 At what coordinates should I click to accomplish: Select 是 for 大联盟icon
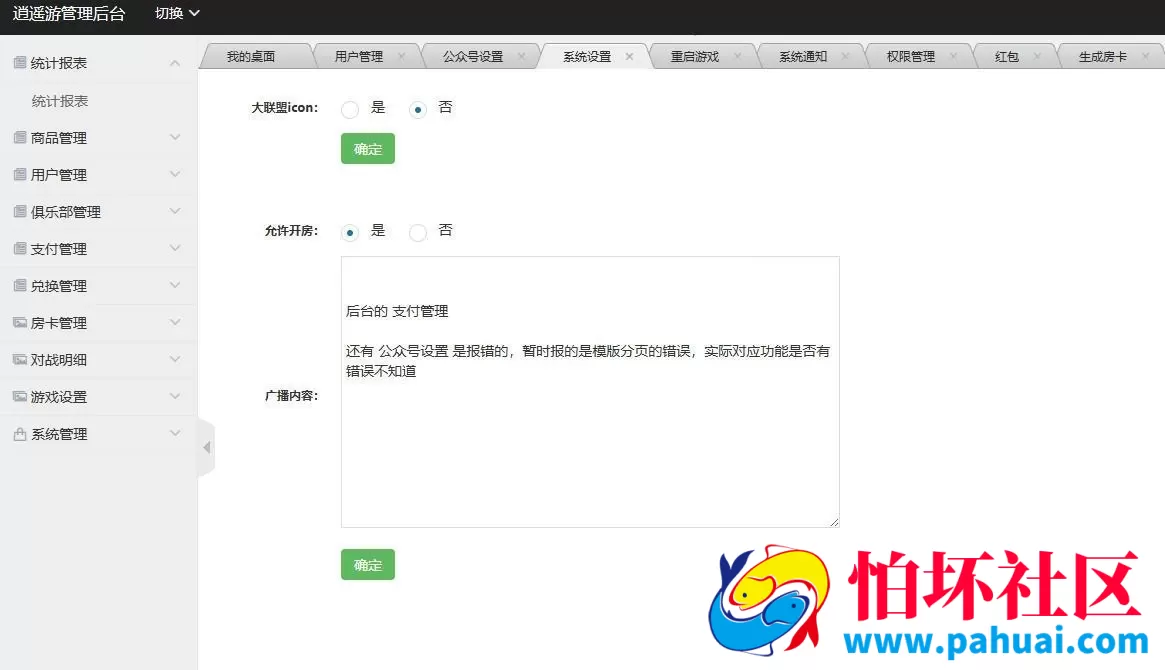pyautogui.click(x=350, y=110)
